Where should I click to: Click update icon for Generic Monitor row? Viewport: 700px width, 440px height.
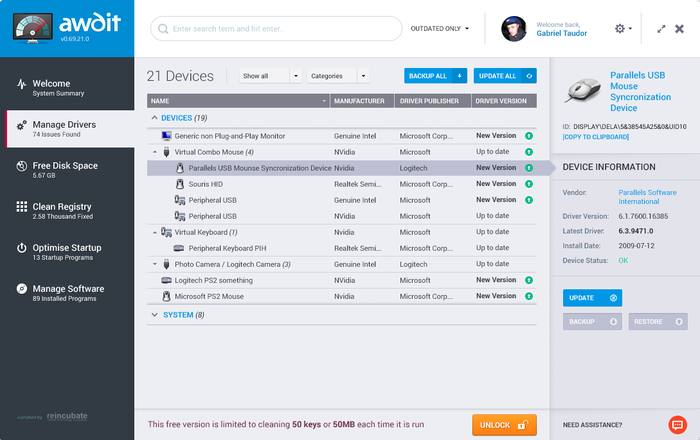529,136
